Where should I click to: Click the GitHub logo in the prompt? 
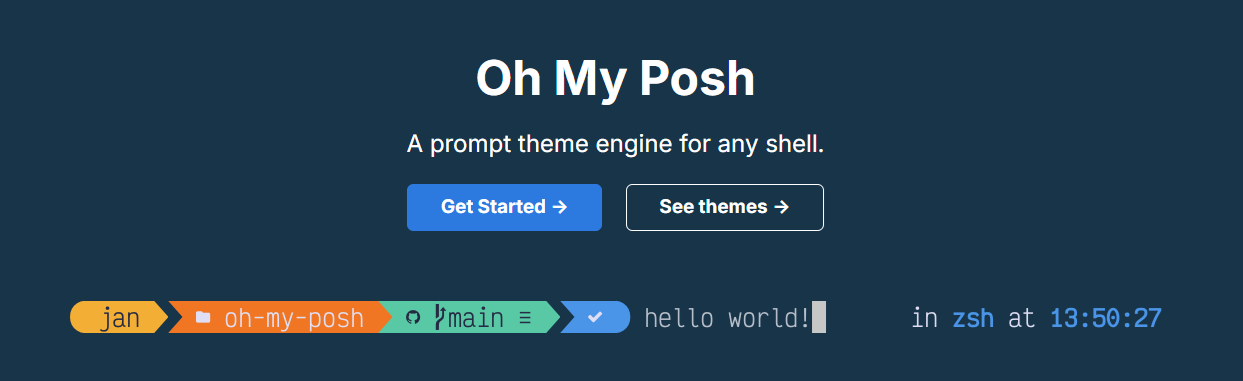pyautogui.click(x=413, y=318)
